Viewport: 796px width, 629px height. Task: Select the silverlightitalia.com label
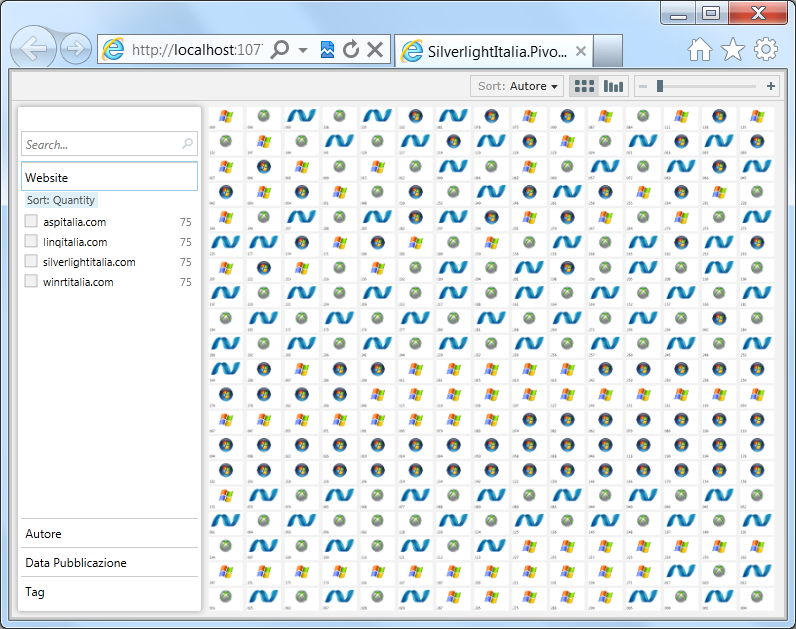89,262
